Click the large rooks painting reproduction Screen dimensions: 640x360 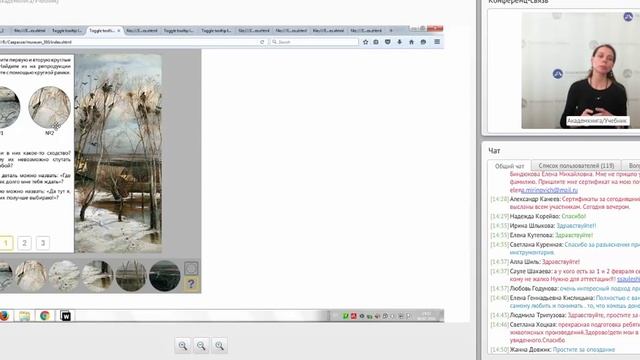pyautogui.click(x=118, y=153)
